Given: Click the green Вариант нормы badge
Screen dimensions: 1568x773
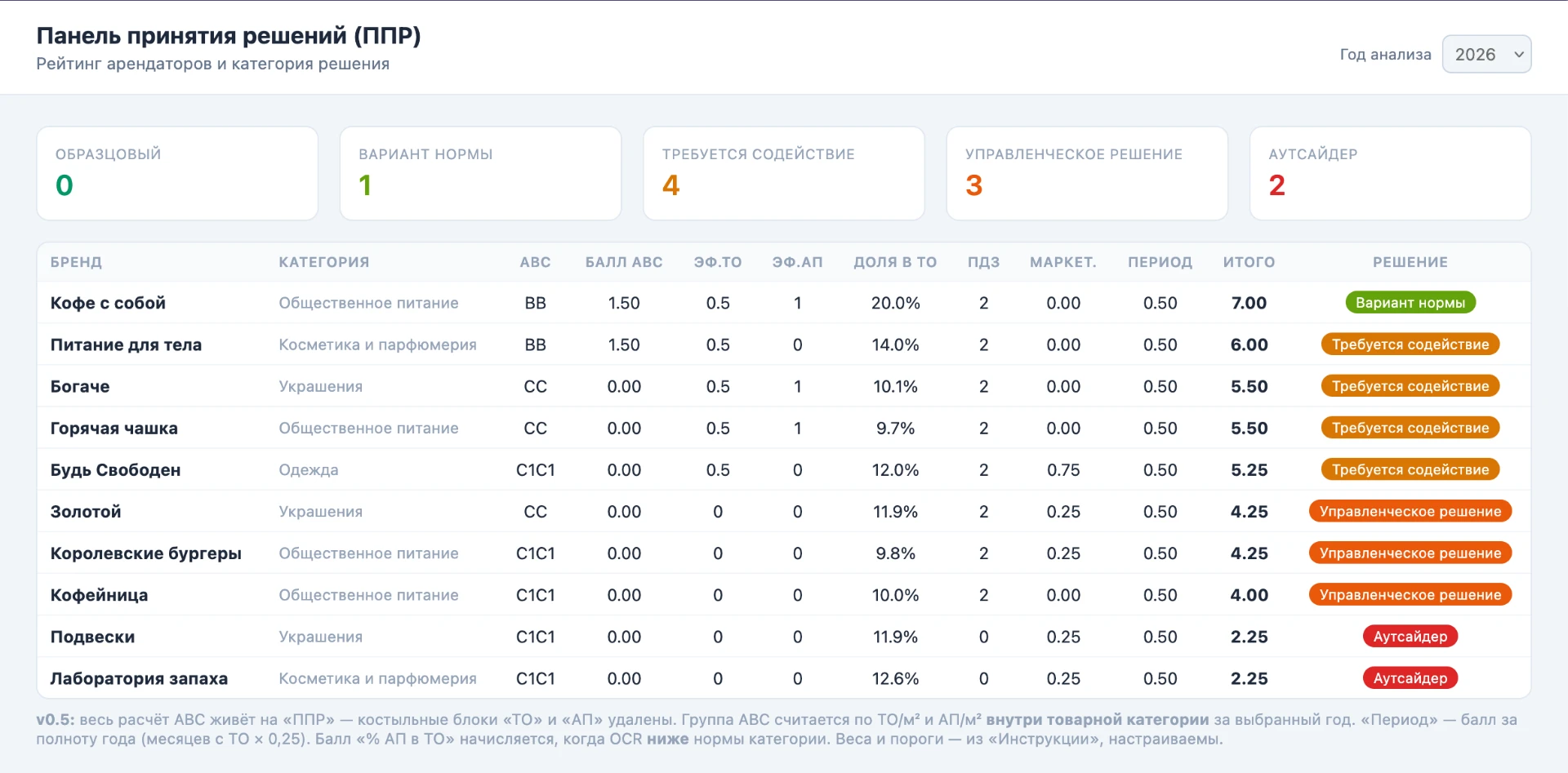Looking at the screenshot, I should click(x=1410, y=303).
